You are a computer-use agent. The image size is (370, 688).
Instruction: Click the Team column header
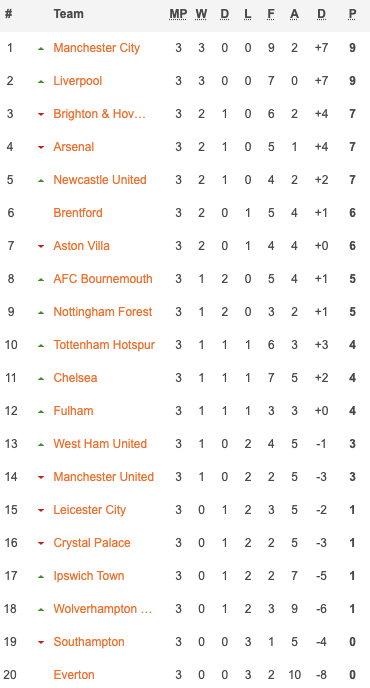click(x=68, y=14)
